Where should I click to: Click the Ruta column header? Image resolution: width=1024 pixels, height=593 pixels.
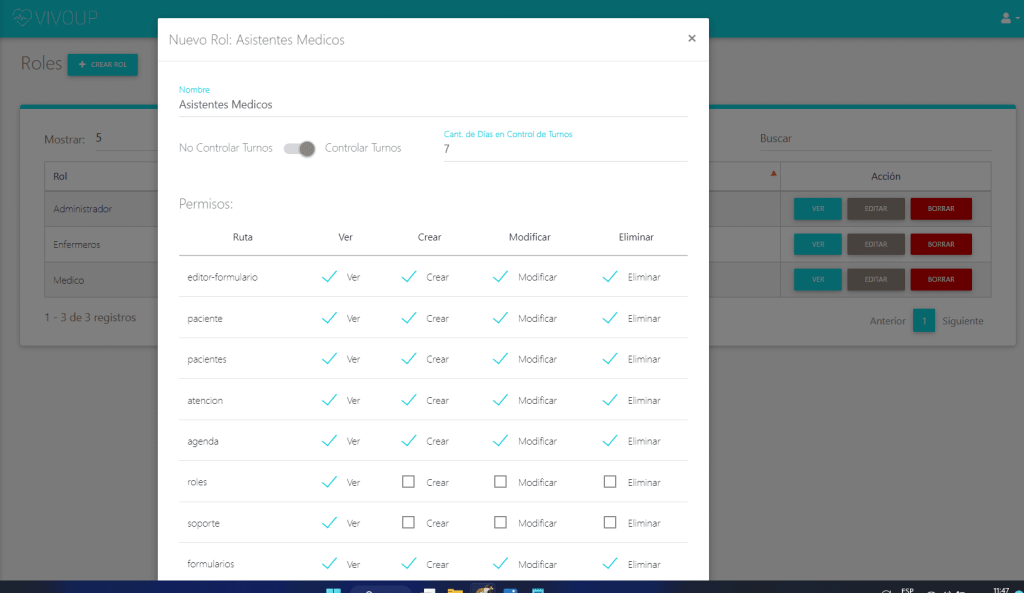[242, 237]
